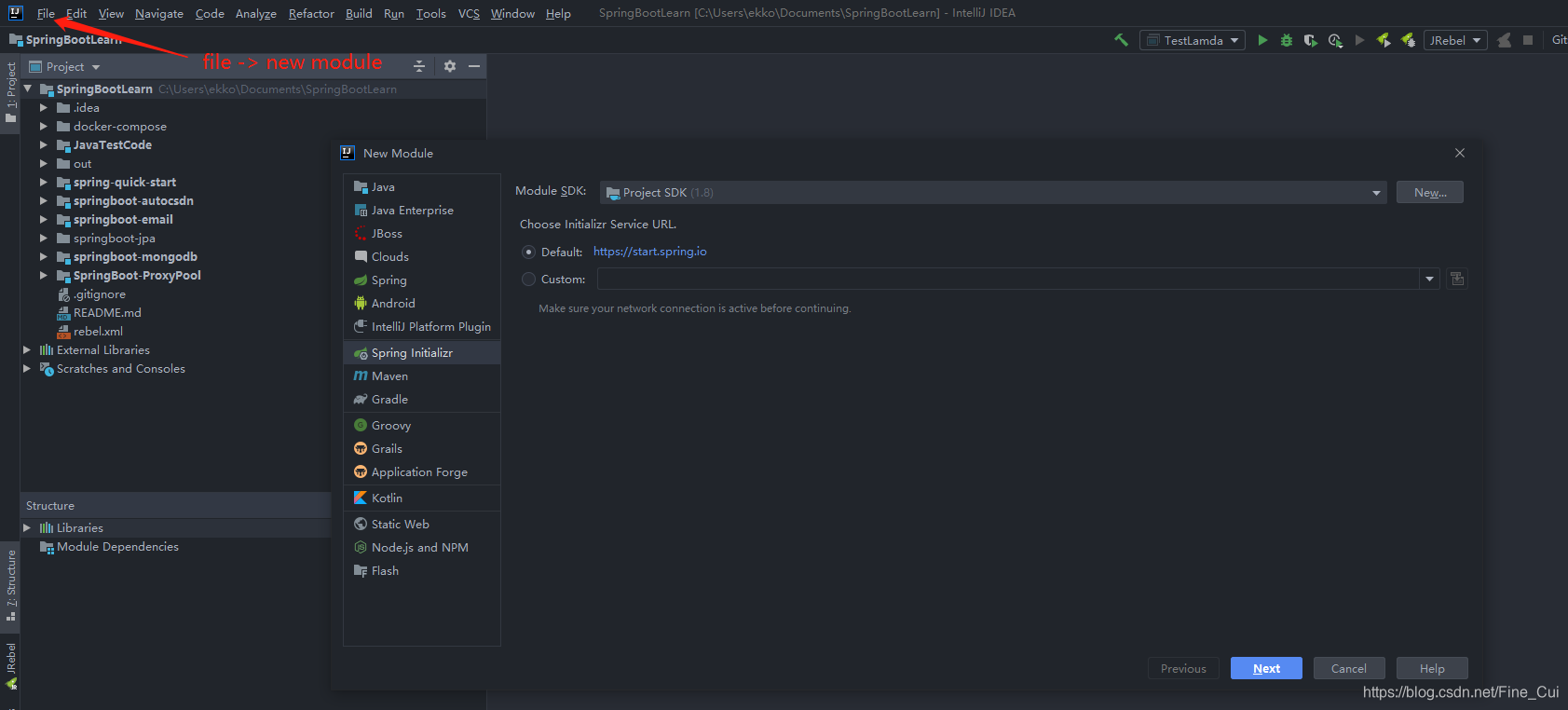Select Flash module type
1568x710 pixels.
[422, 571]
